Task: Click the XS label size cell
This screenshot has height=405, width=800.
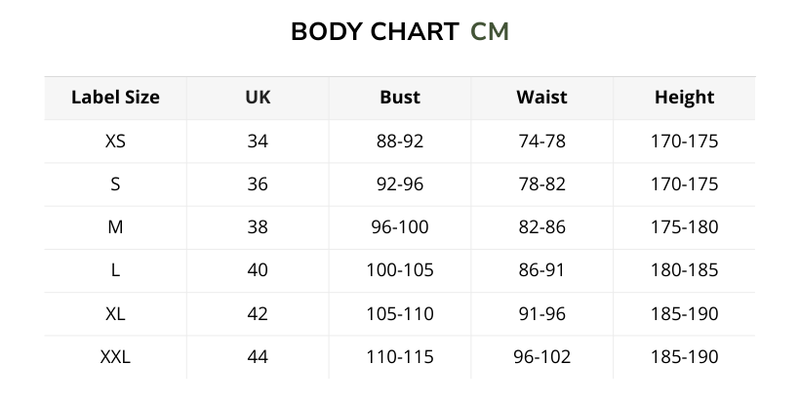Action: 115,141
